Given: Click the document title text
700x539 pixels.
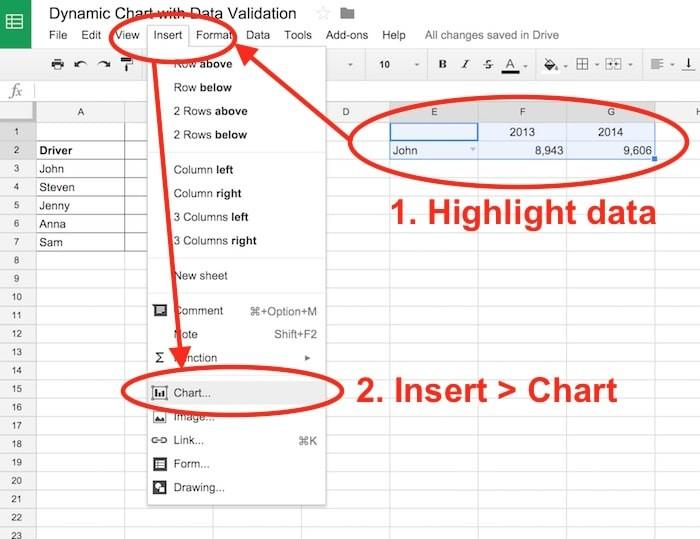Looking at the screenshot, I should point(172,13).
